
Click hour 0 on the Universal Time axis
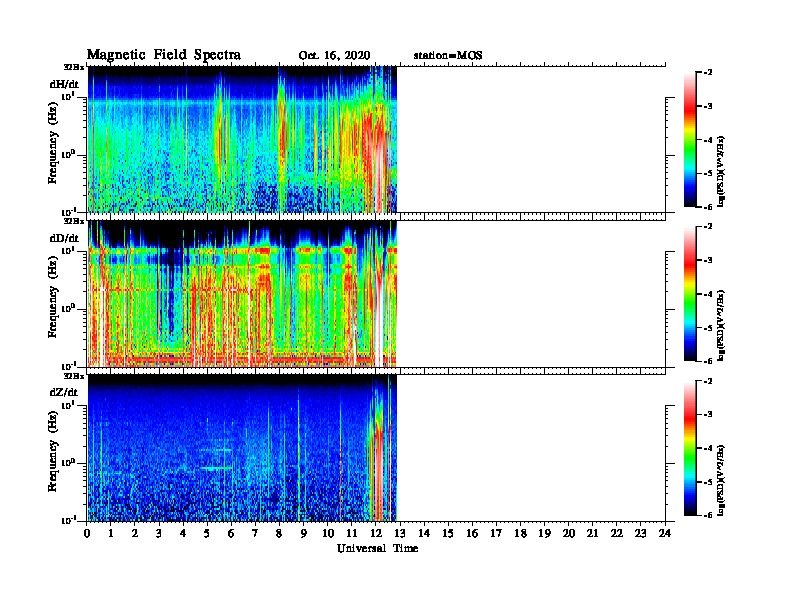[87, 534]
